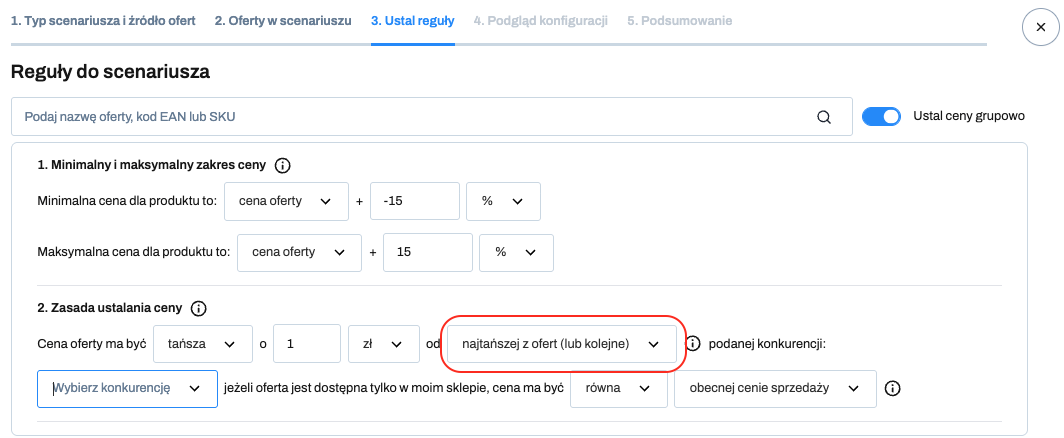
Task: Click the magnifier search icon
Action: [x=824, y=117]
